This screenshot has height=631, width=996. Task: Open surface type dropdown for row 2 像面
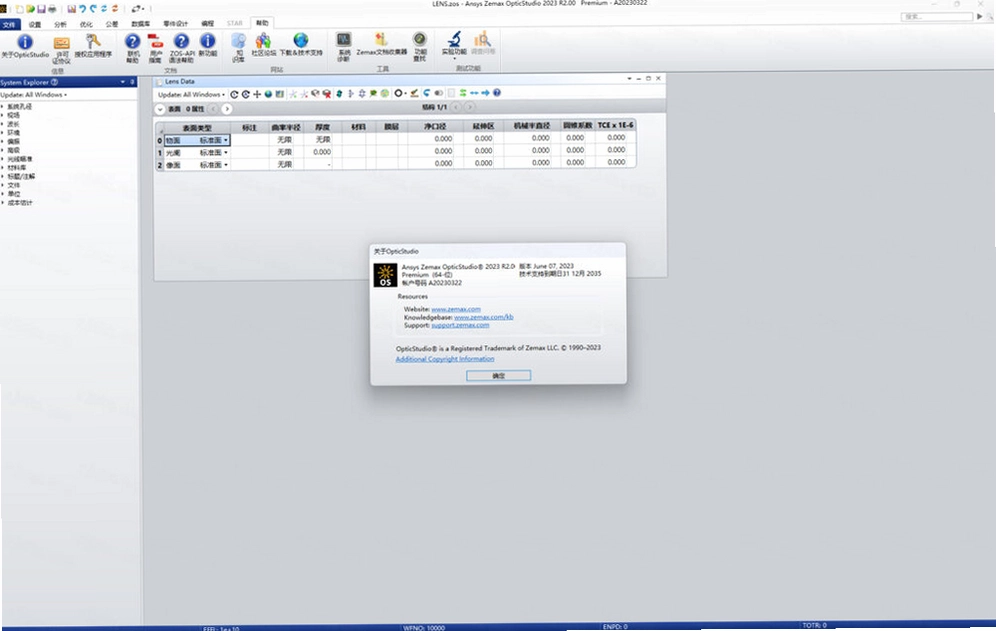pyautogui.click(x=225, y=165)
